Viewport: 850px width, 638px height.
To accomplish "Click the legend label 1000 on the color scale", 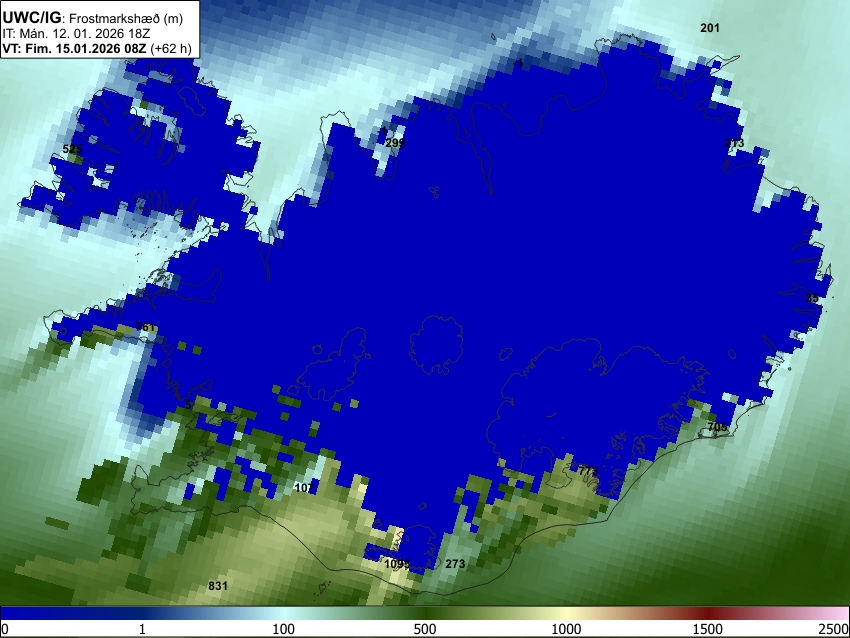I will (566, 629).
